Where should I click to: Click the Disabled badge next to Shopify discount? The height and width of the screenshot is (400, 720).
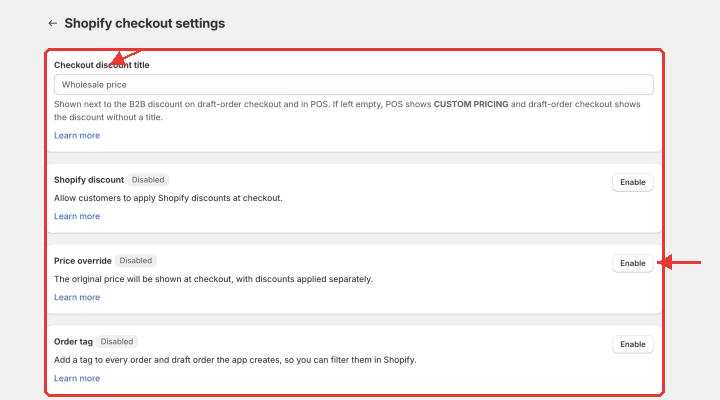click(148, 180)
